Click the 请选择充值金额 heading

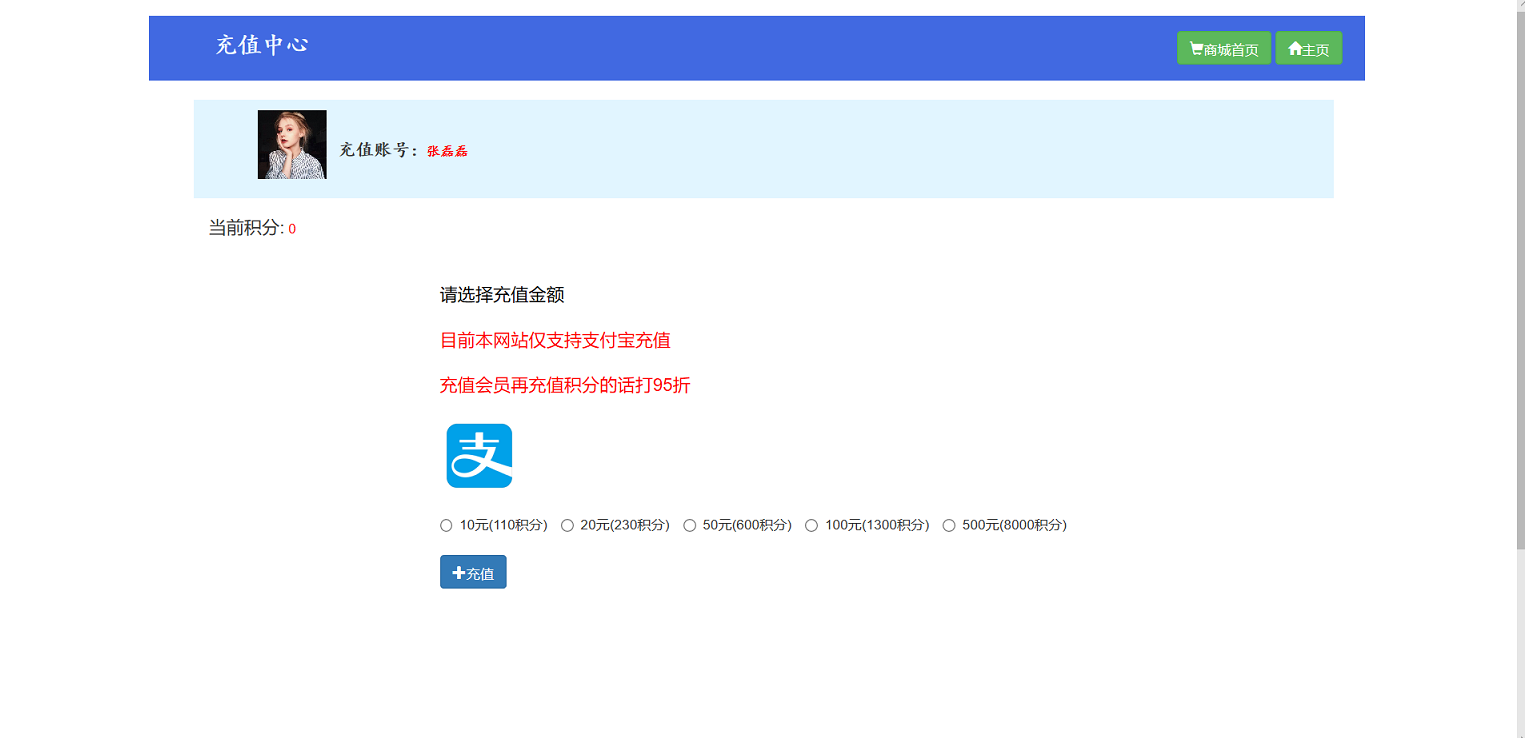coord(502,295)
